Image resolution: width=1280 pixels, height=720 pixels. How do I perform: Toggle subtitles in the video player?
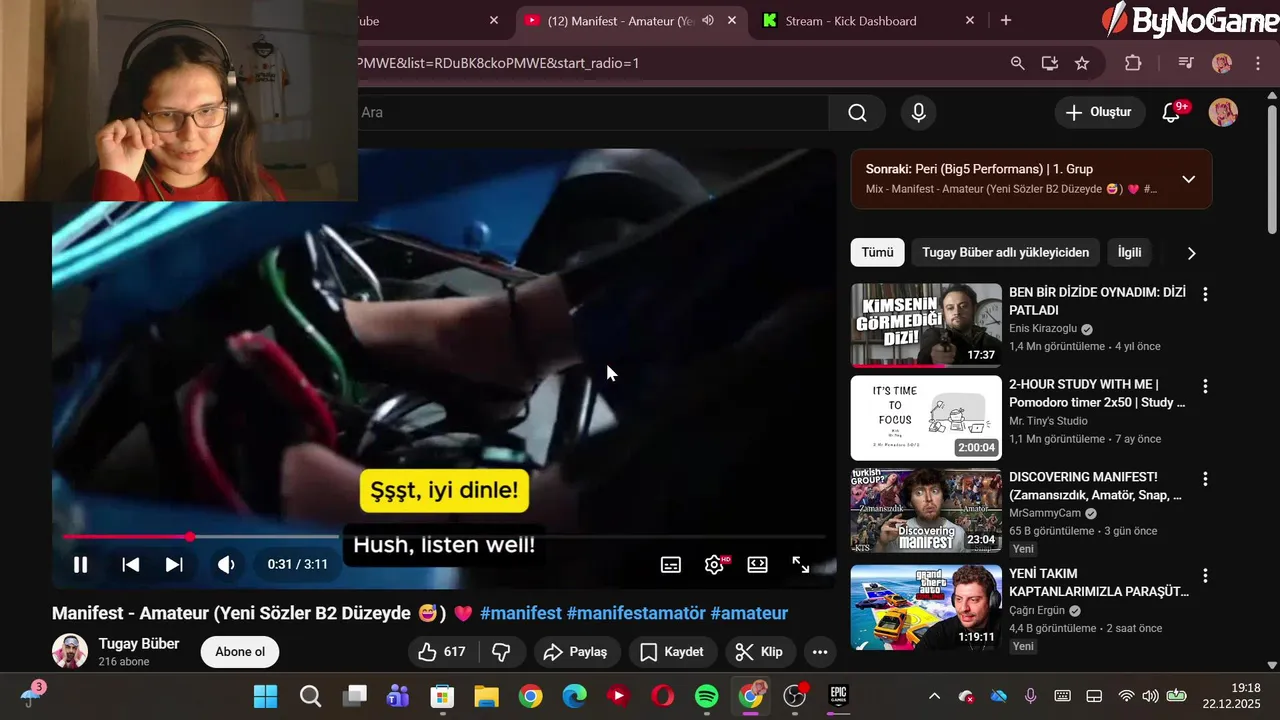pyautogui.click(x=671, y=564)
